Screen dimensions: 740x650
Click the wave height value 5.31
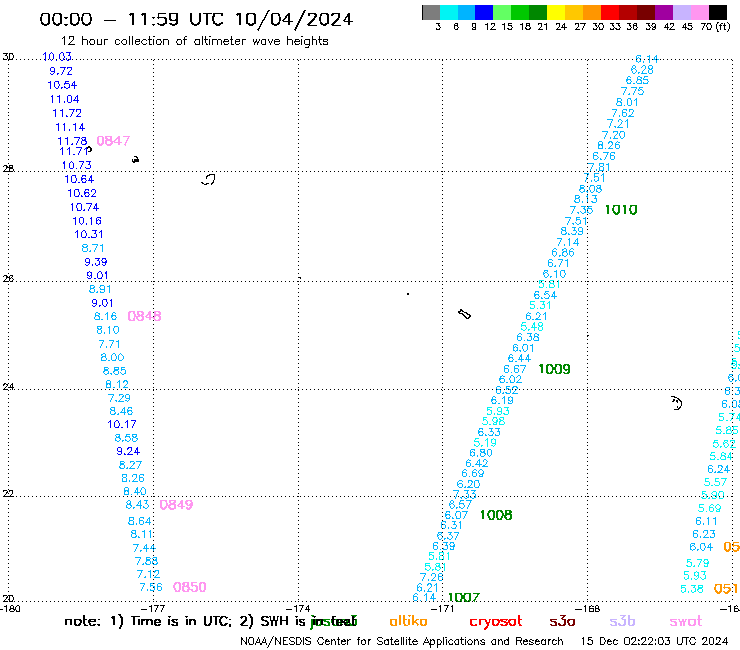[x=540, y=305]
